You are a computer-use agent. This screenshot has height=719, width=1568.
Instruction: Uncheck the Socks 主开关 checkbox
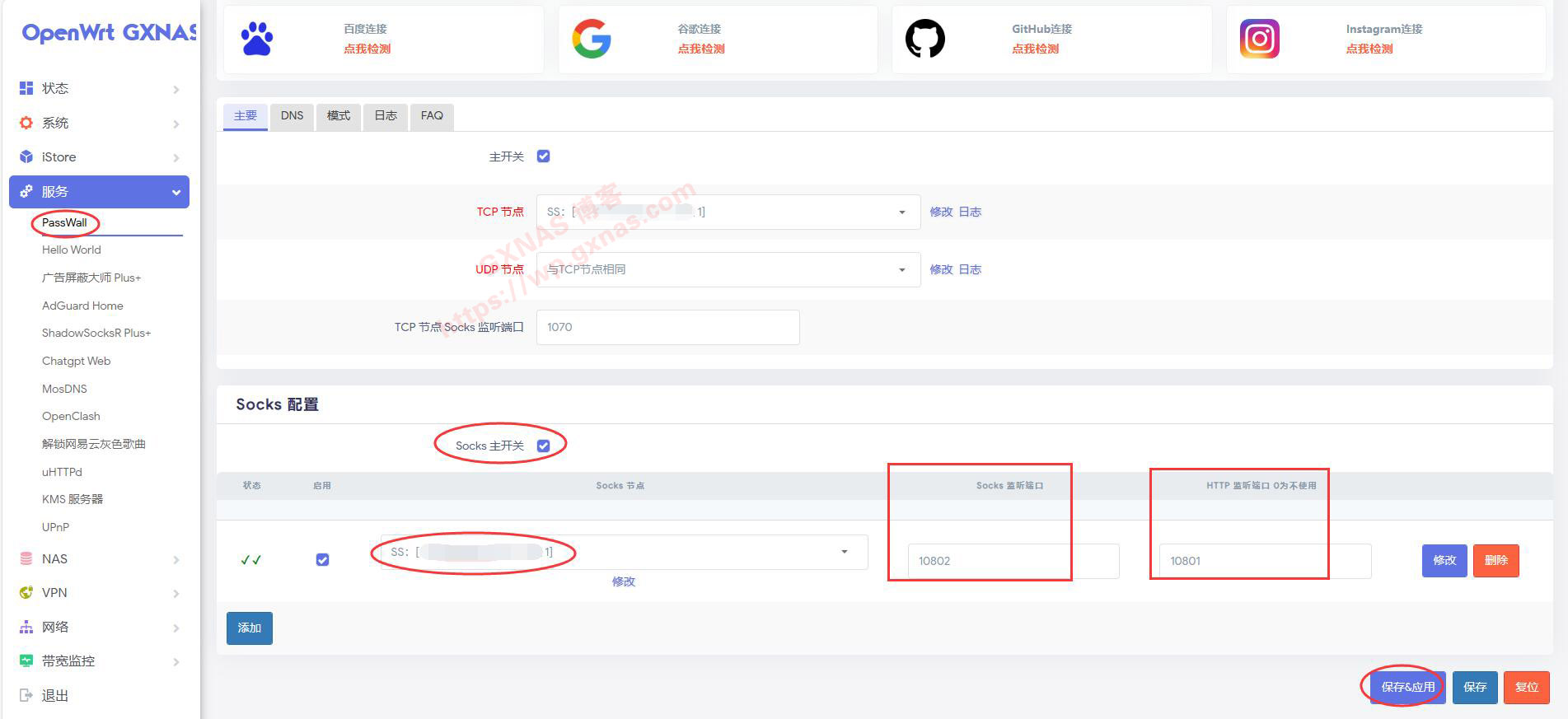coord(543,446)
